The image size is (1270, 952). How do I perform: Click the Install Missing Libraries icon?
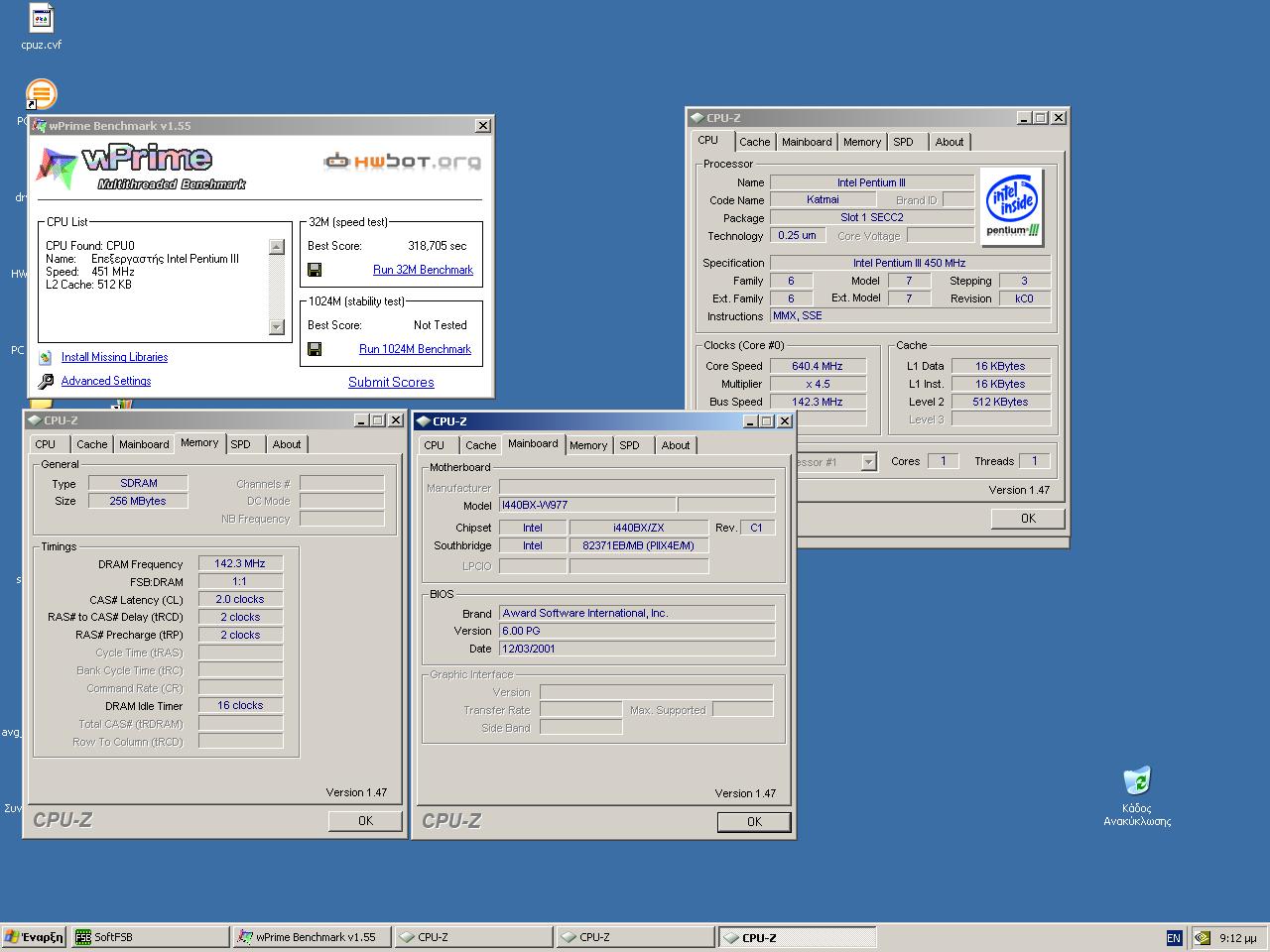(45, 358)
